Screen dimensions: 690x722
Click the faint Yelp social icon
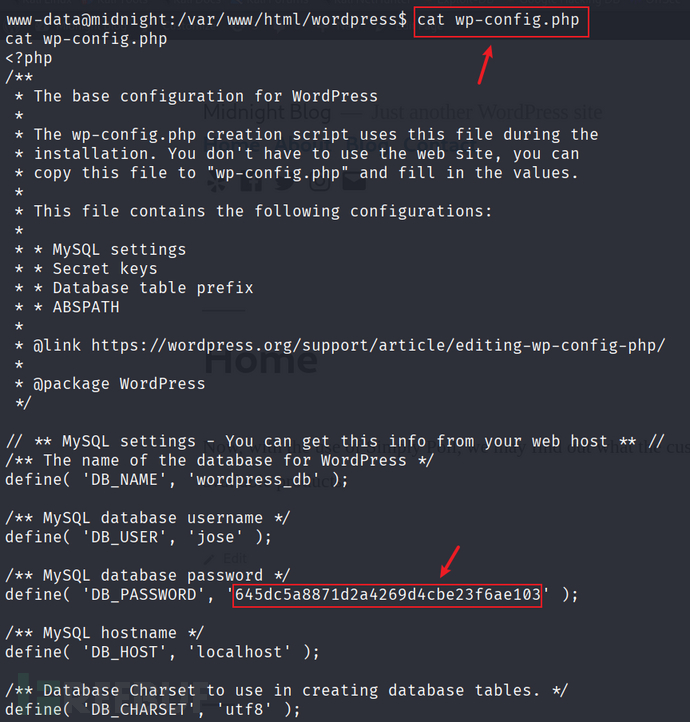click(216, 183)
